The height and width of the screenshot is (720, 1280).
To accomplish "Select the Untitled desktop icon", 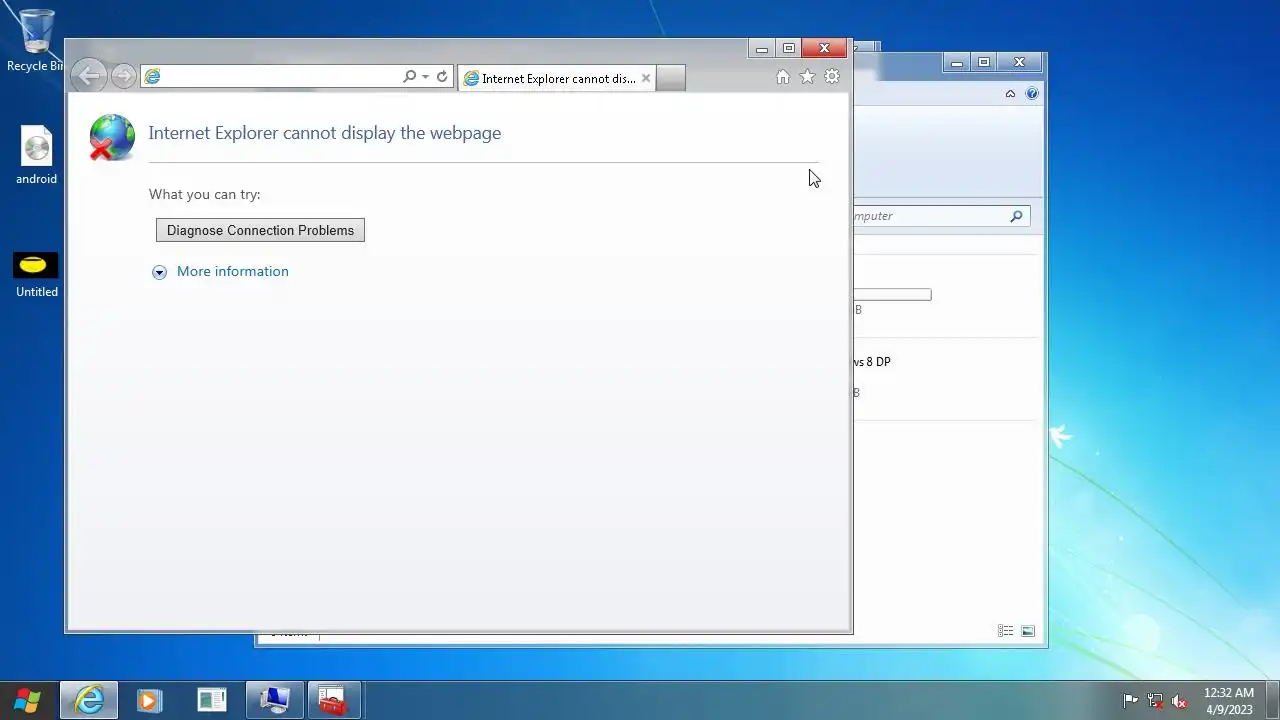I will pyautogui.click(x=36, y=275).
